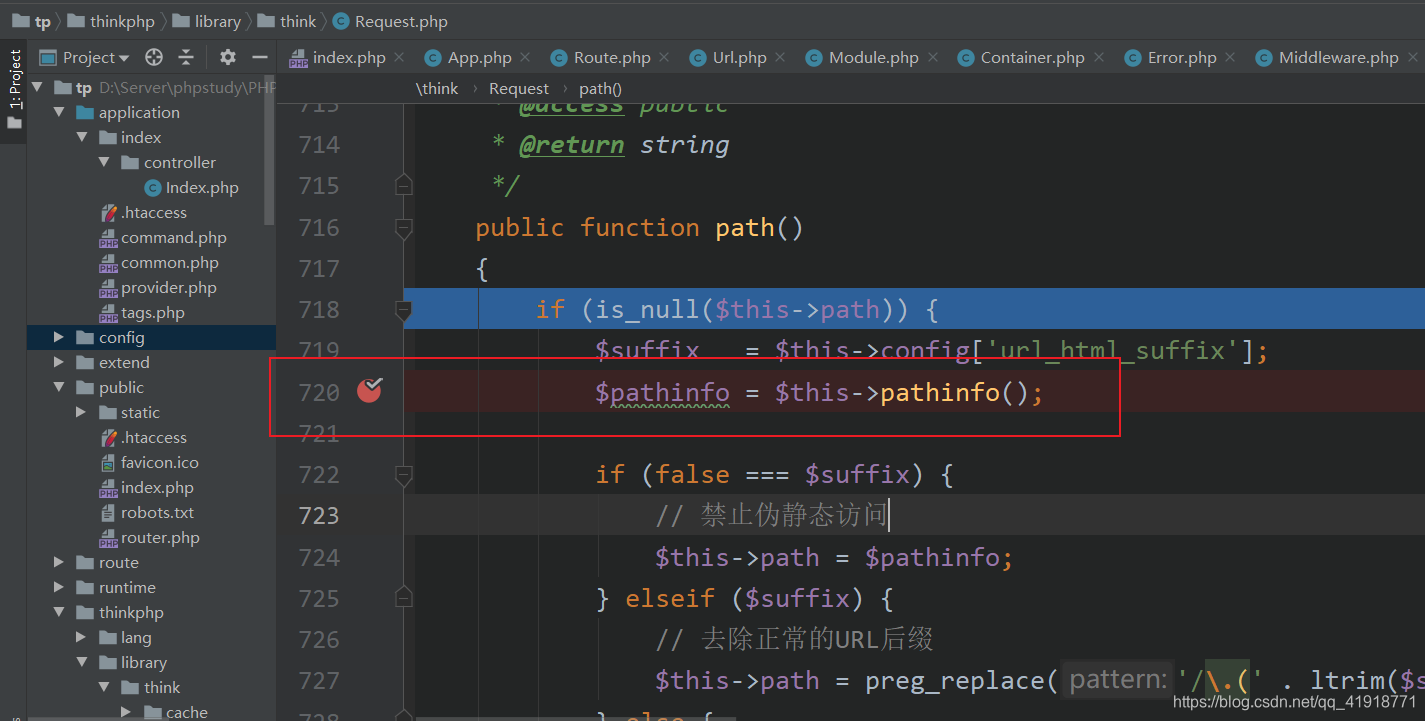Switch to the Url.php editor tab
Screen dimensions: 1425x721
click(739, 58)
